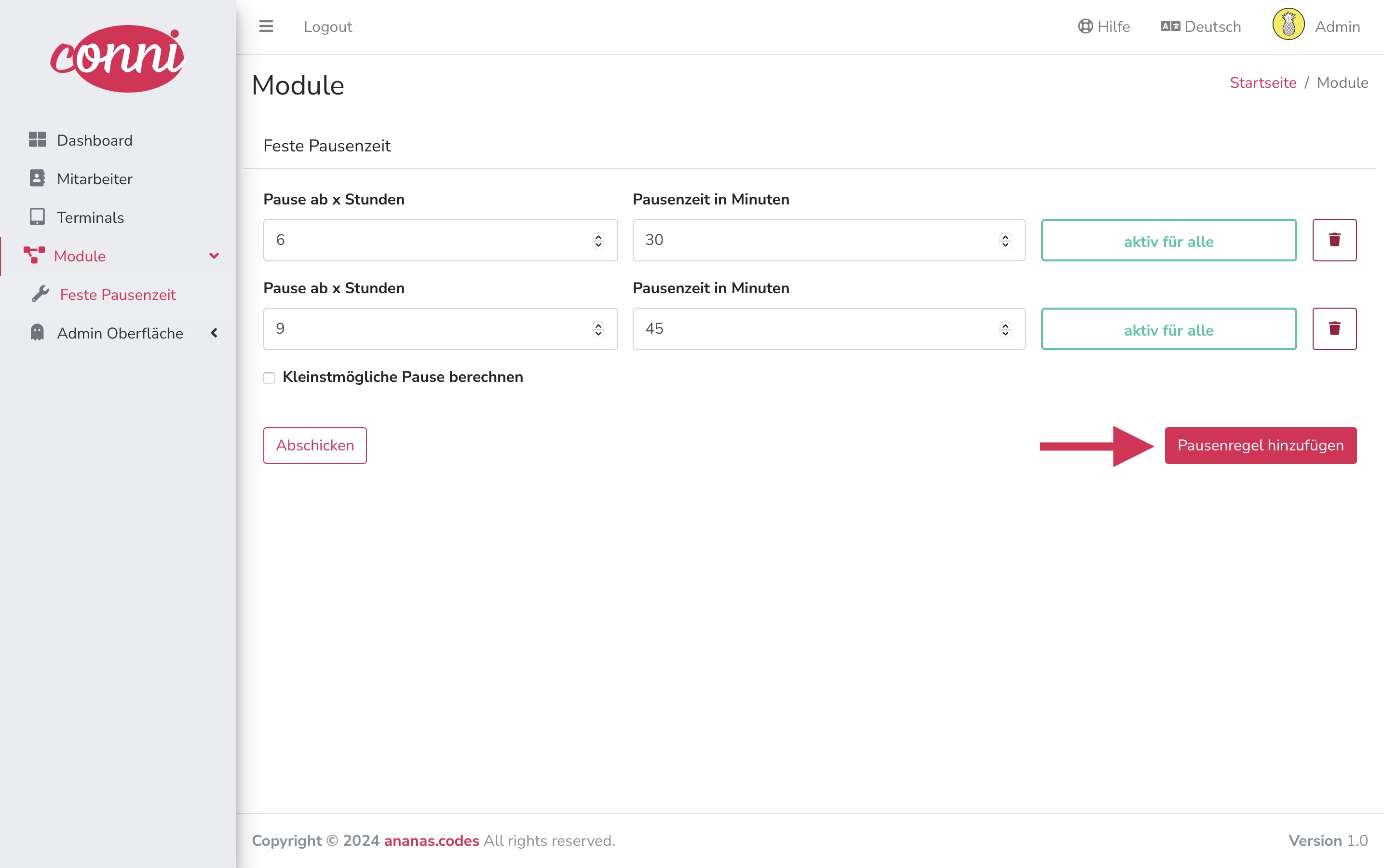Click the Feste Pausenzeit wrench icon
1384x868 pixels.
[40, 294]
